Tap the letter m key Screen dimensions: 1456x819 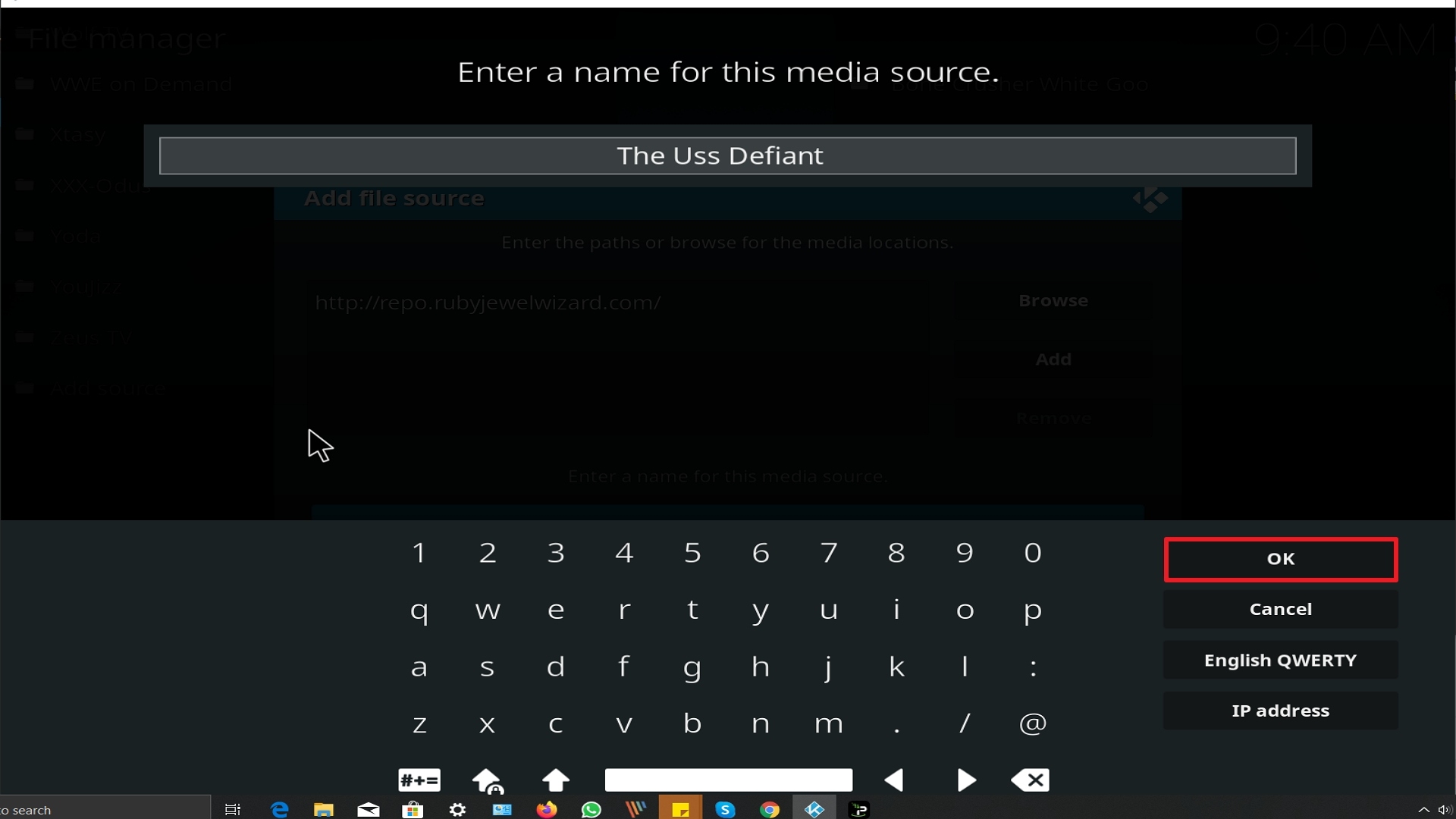(829, 723)
